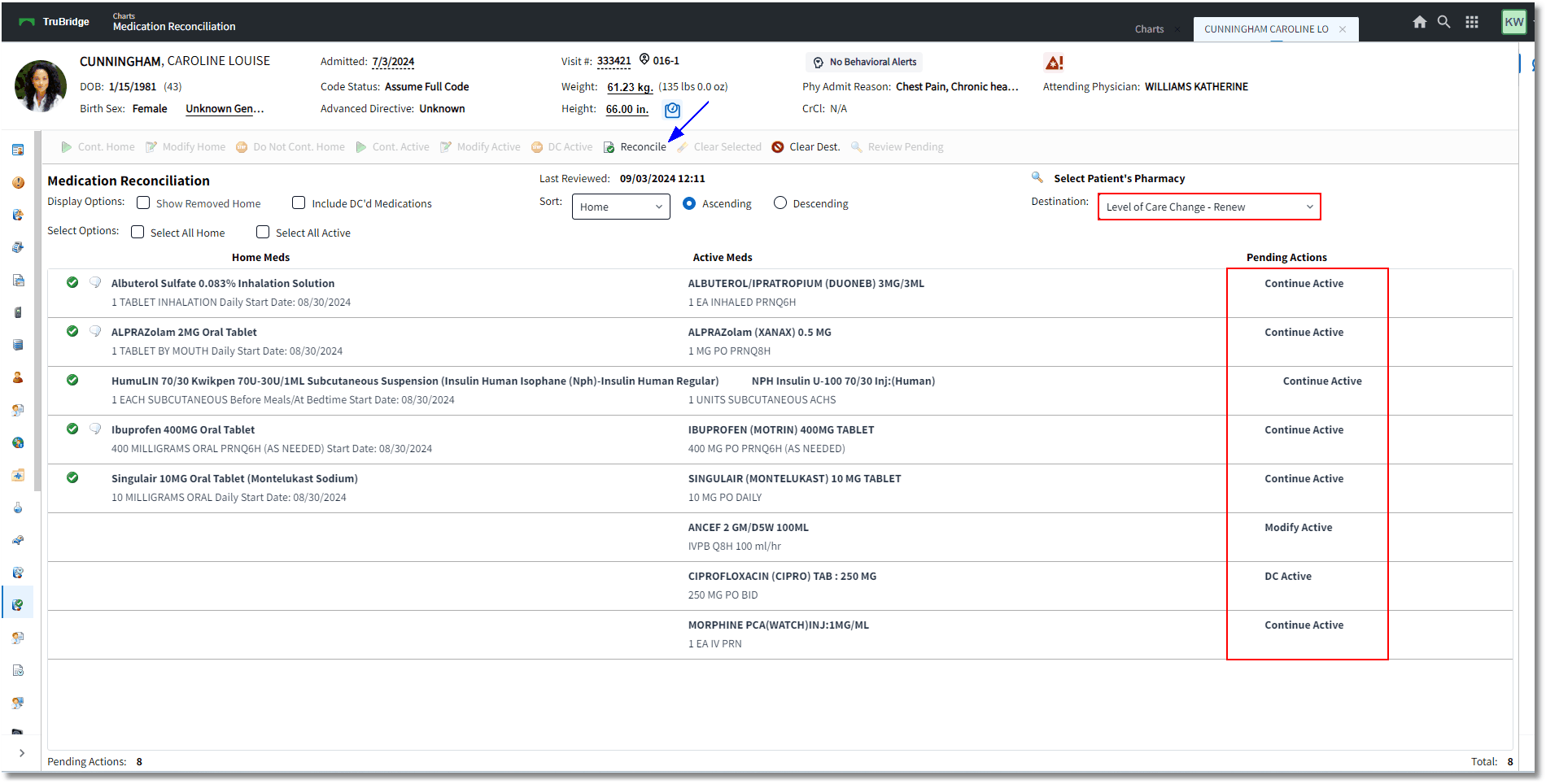Open the Destination Level of Care dropdown
Screen dimensions: 1546x784
point(1209,207)
